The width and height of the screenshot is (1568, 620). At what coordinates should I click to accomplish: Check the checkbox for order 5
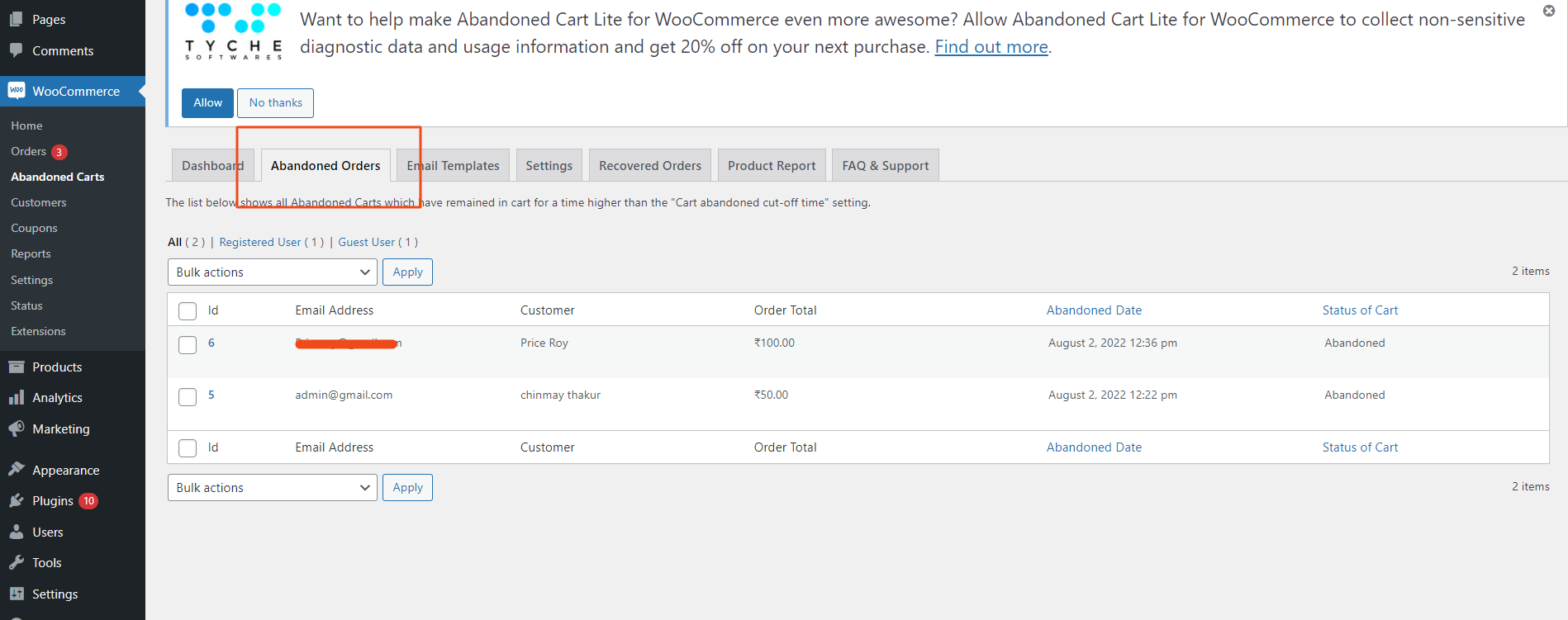[x=188, y=397]
